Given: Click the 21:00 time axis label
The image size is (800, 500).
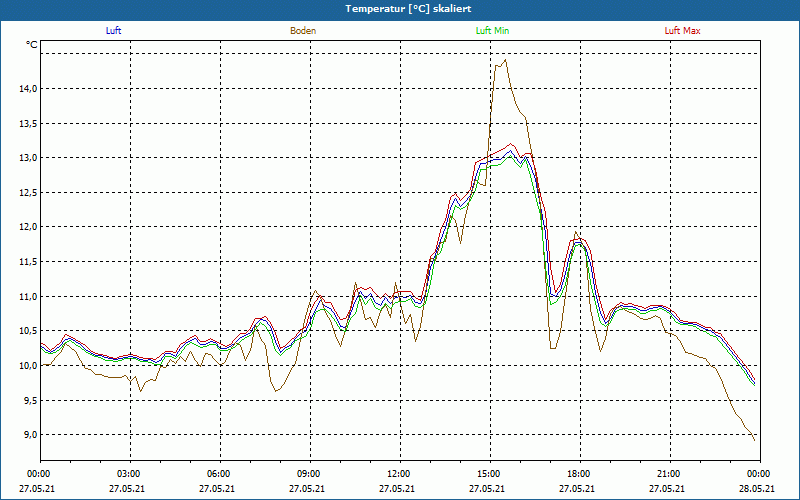Looking at the screenshot, I should click(x=667, y=474).
